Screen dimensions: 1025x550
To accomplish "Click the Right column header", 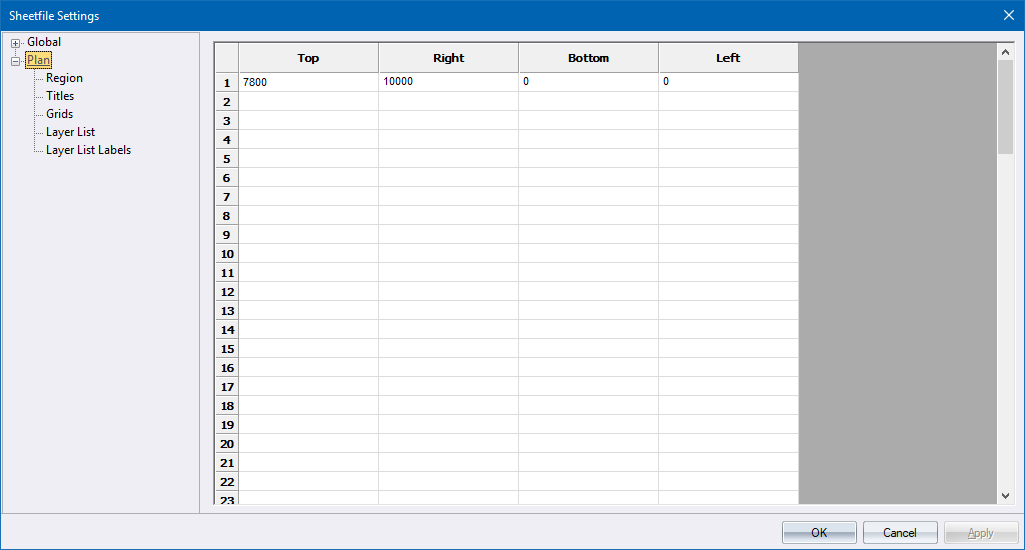I will 448,58.
